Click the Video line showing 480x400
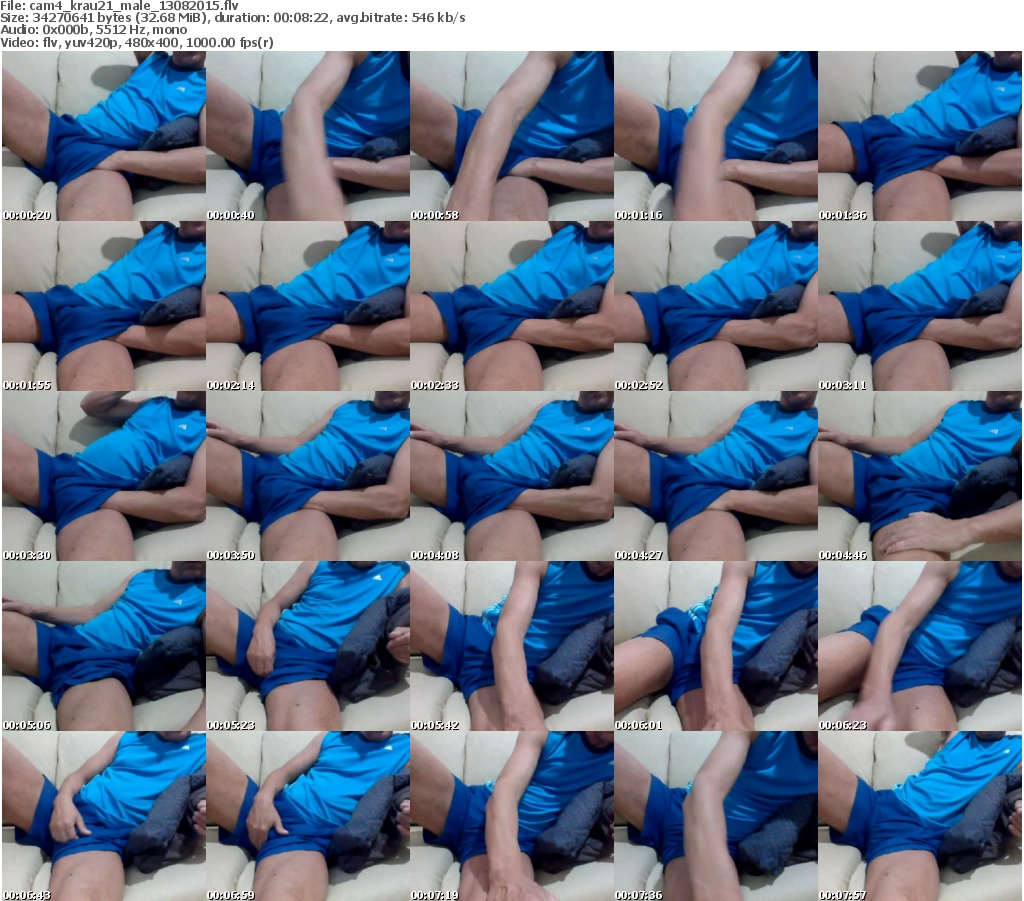1024x901 pixels. coord(136,42)
